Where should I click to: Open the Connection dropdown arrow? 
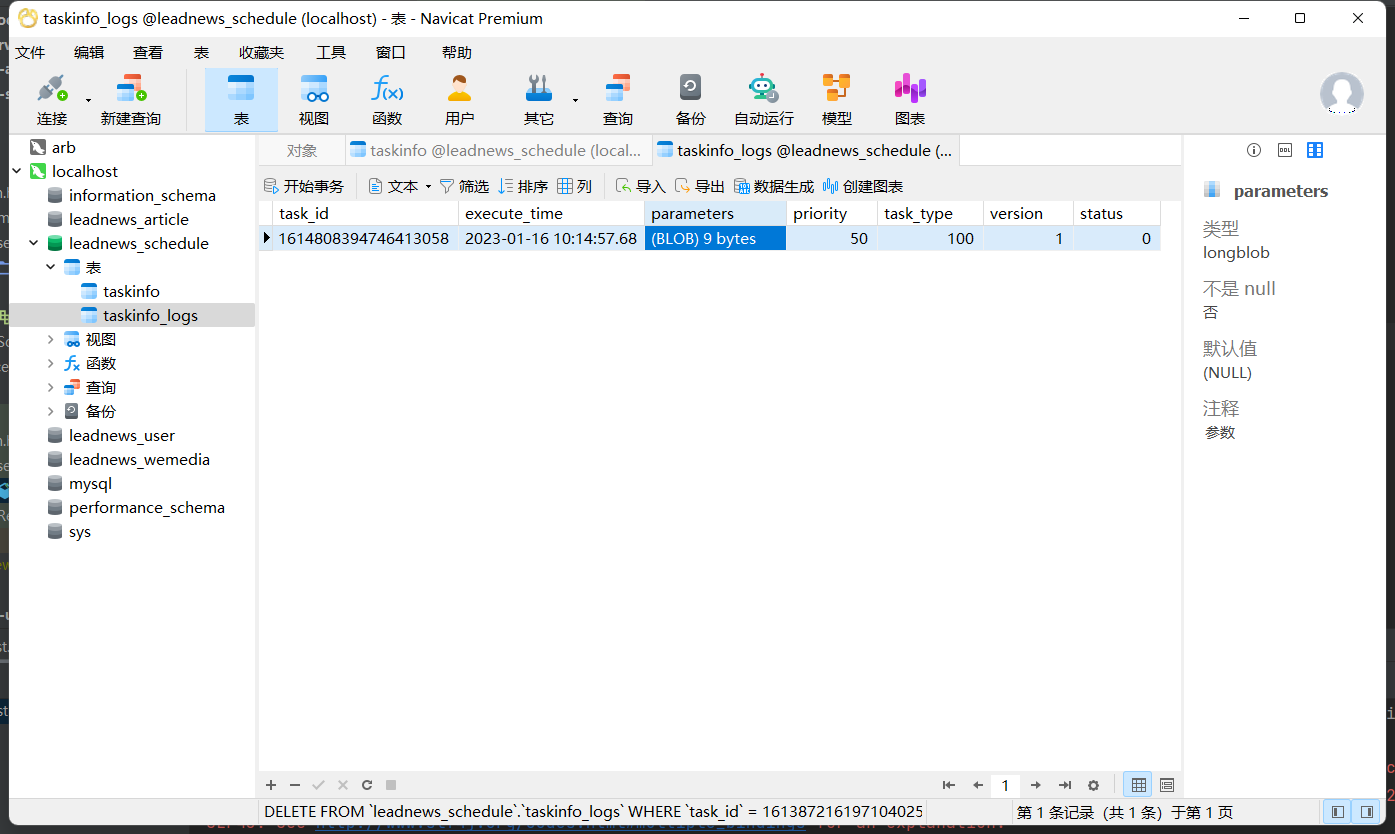[88, 100]
